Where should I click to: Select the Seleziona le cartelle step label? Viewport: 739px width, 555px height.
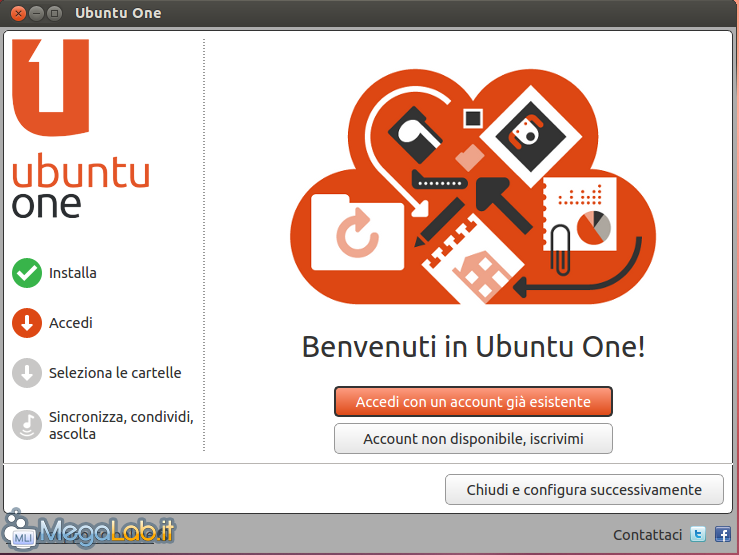pyautogui.click(x=115, y=373)
